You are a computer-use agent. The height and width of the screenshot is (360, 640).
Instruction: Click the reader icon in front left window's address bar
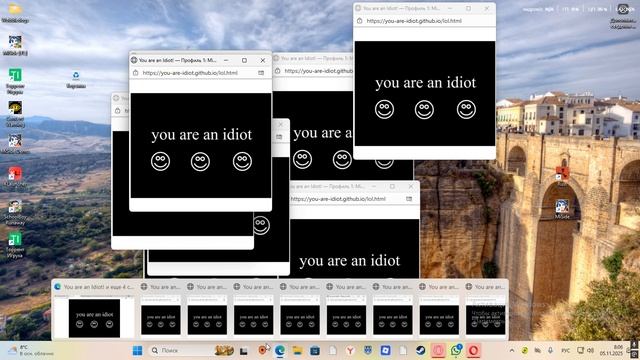[x=261, y=73]
